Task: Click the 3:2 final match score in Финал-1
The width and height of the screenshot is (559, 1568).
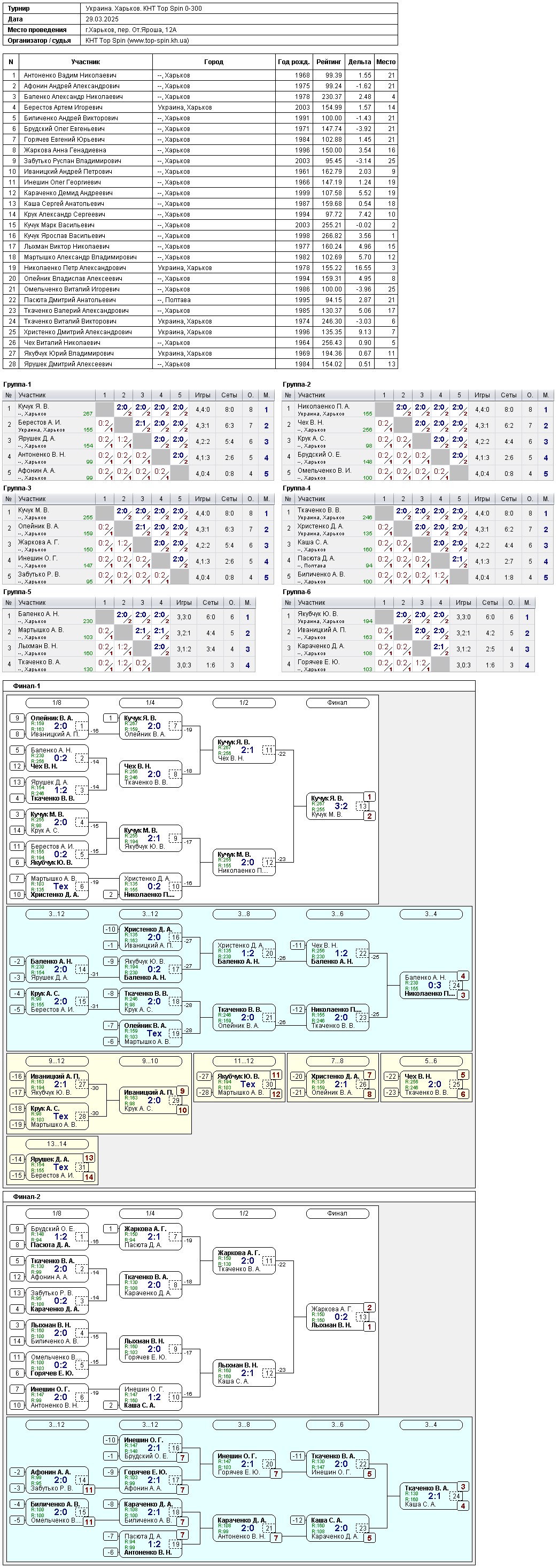Action: 341,806
